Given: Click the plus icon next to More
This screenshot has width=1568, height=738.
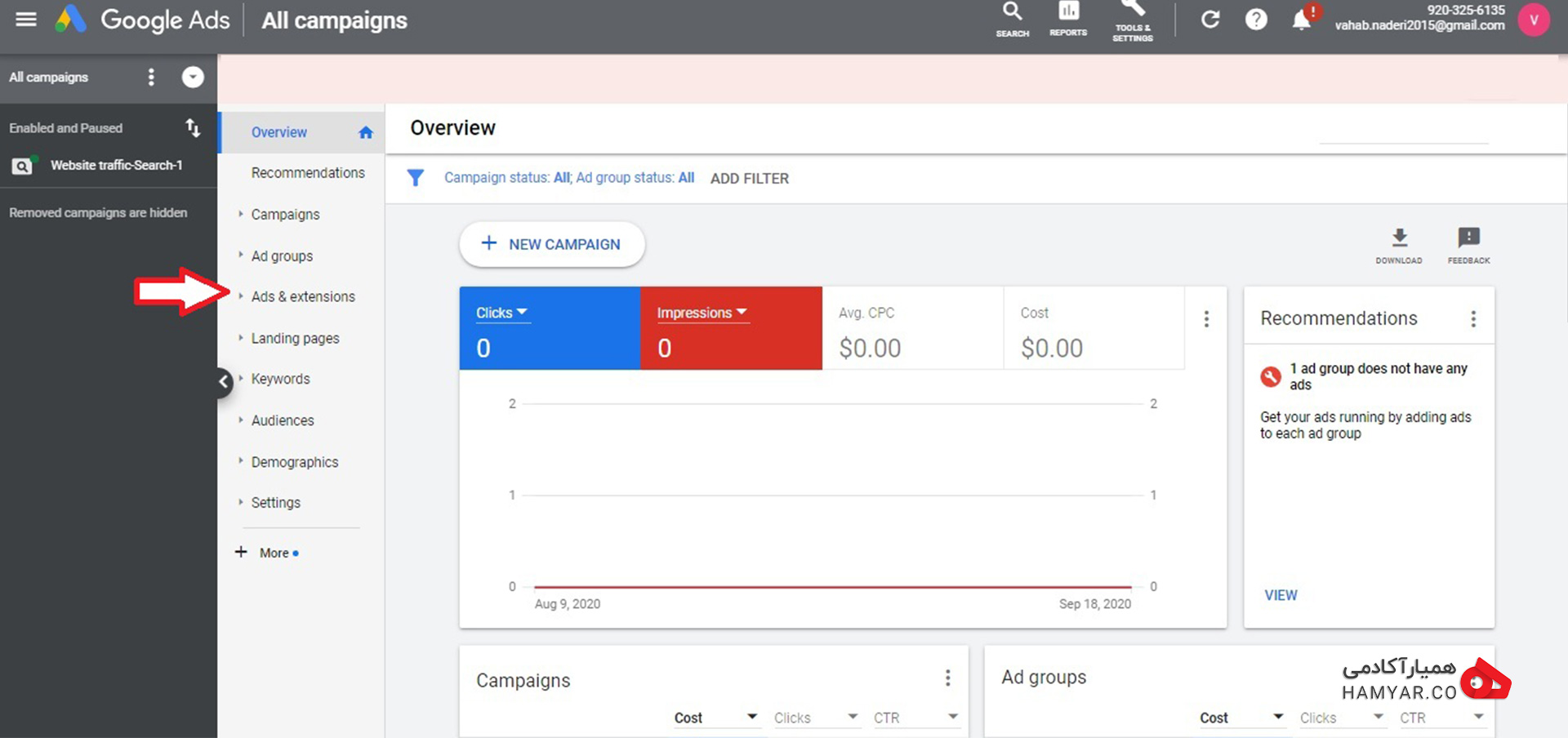Looking at the screenshot, I should pyautogui.click(x=241, y=553).
